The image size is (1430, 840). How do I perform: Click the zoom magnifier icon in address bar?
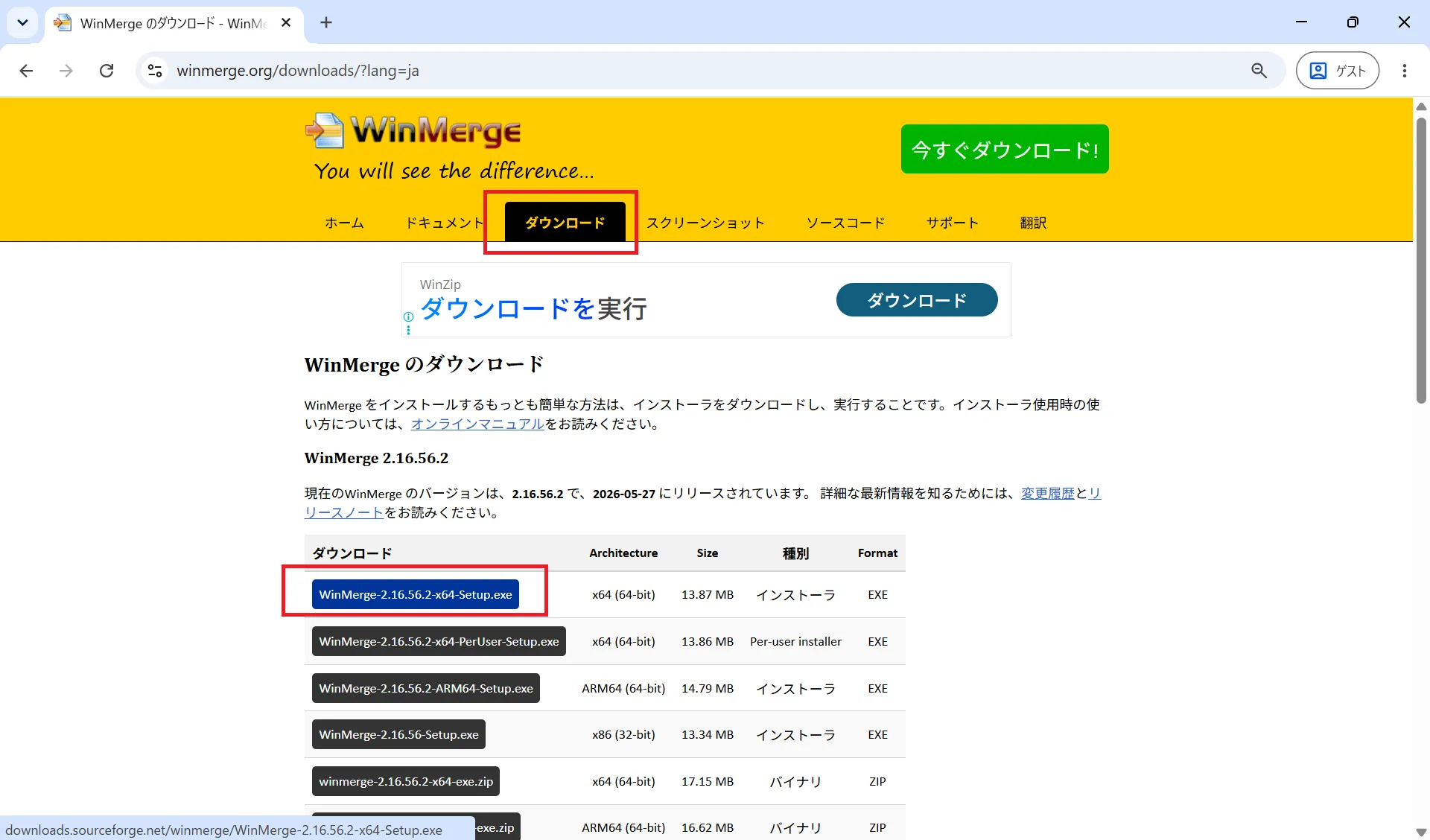pyautogui.click(x=1259, y=71)
